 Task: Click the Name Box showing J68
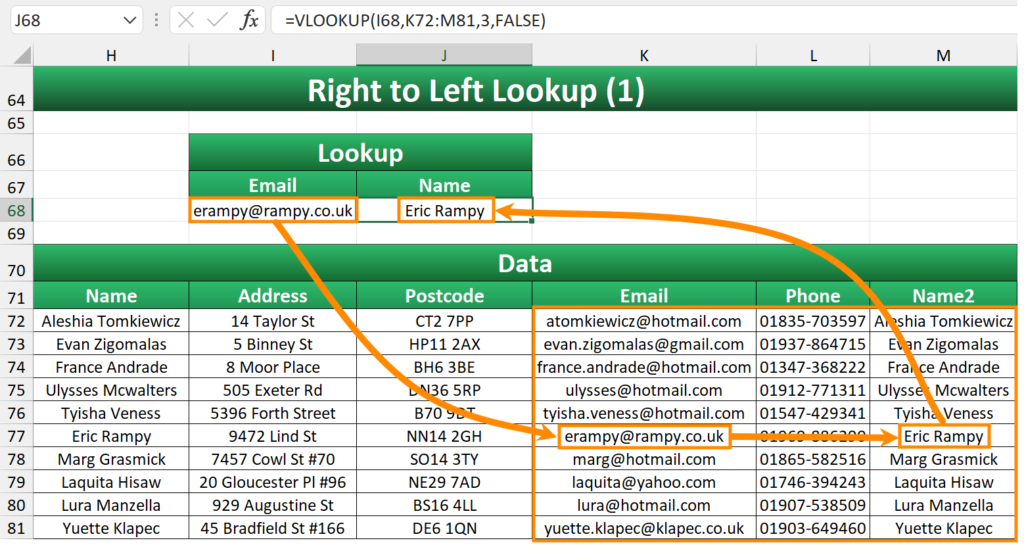tap(60, 20)
